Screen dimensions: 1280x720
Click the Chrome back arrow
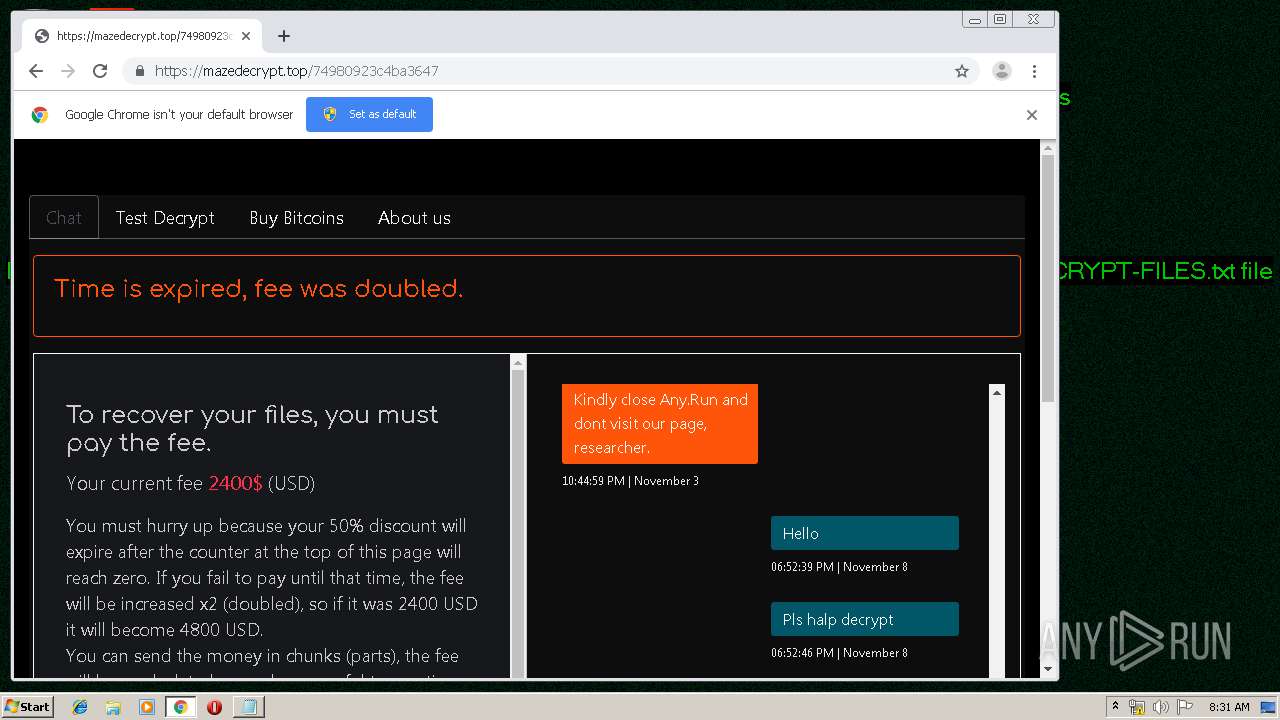36,71
